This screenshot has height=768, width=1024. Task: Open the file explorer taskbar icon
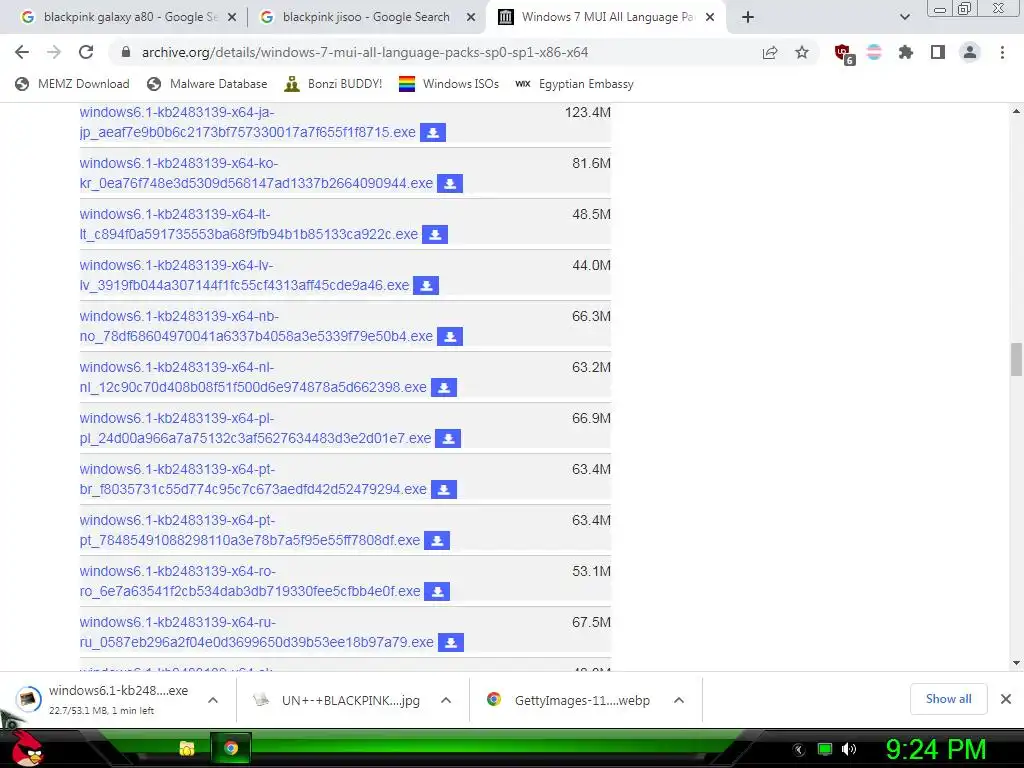click(x=187, y=748)
